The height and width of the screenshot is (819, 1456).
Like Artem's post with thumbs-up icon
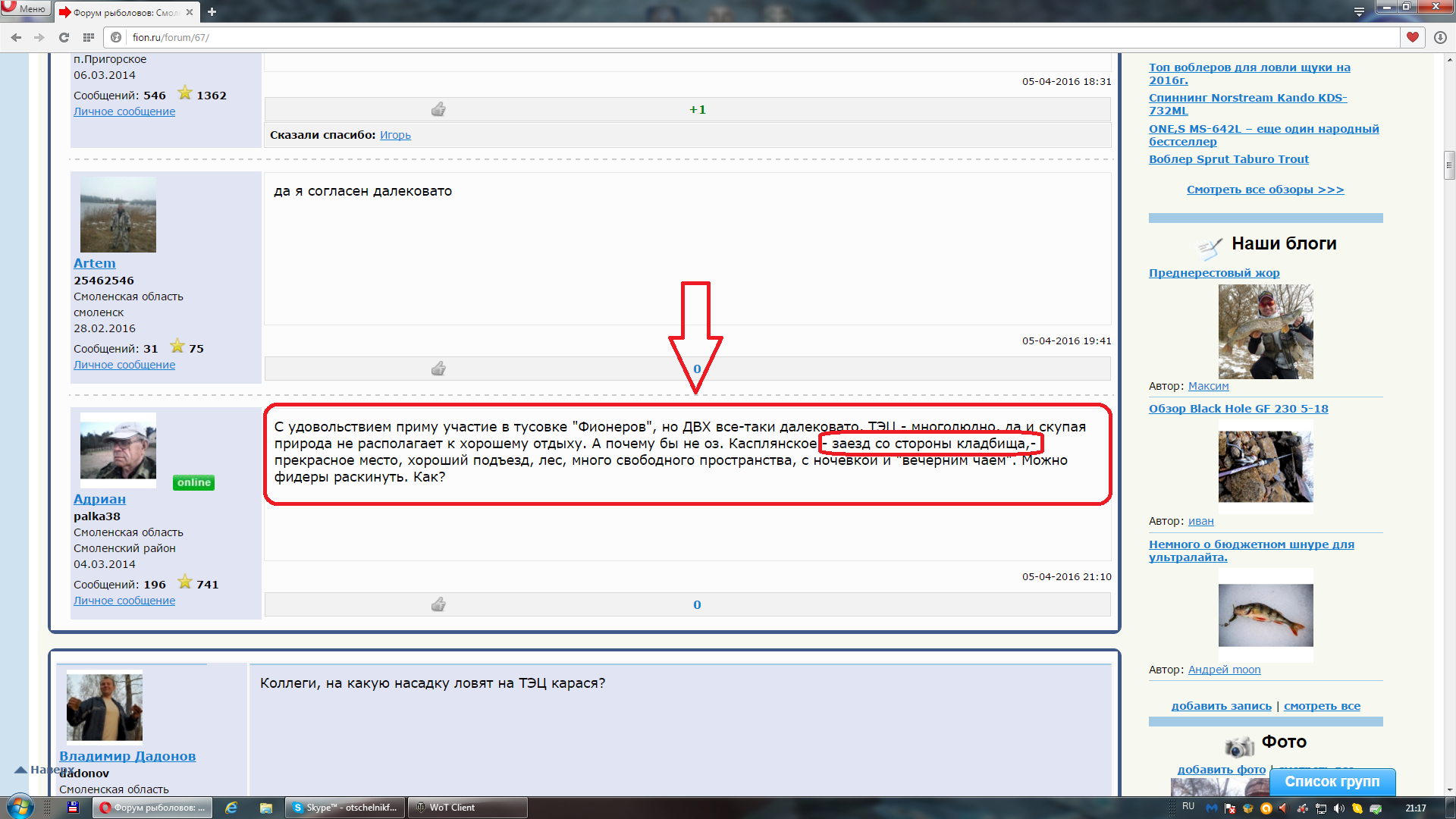point(438,369)
